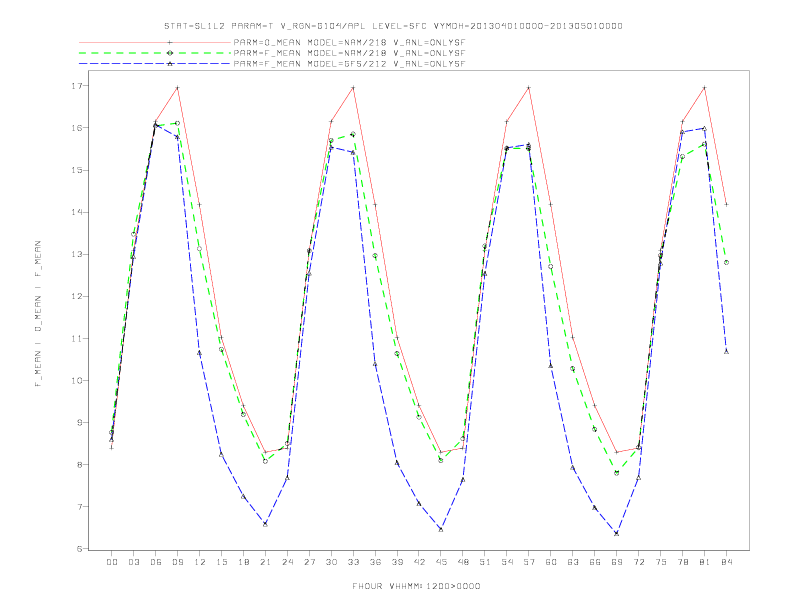This screenshot has height=612, width=792.
Task: Click x-axis forecast hour label 66
Action: point(595,562)
